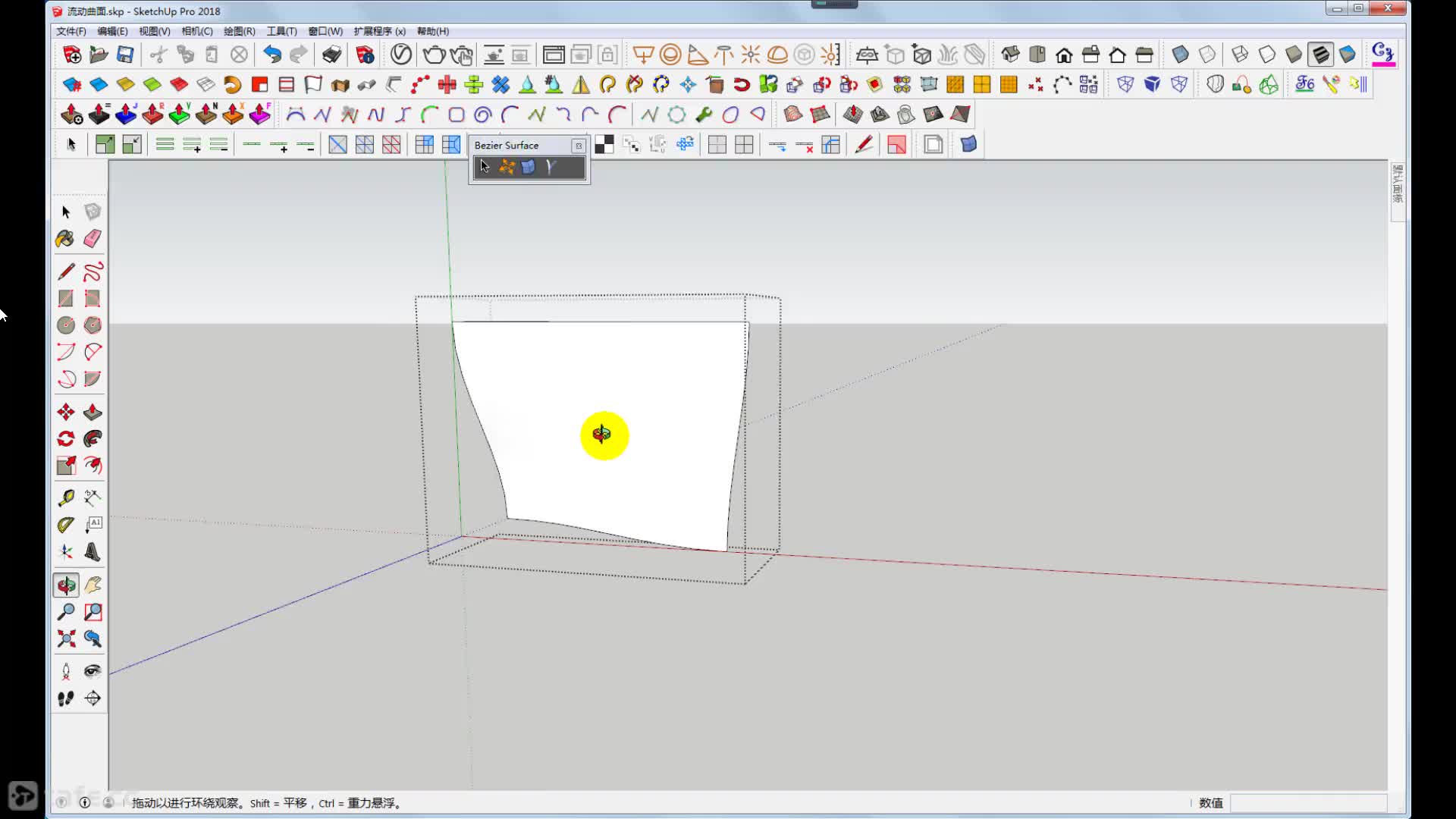This screenshot has height=819, width=1456.
Task: Click Sandbox Smoove tool icon
Action: click(852, 115)
